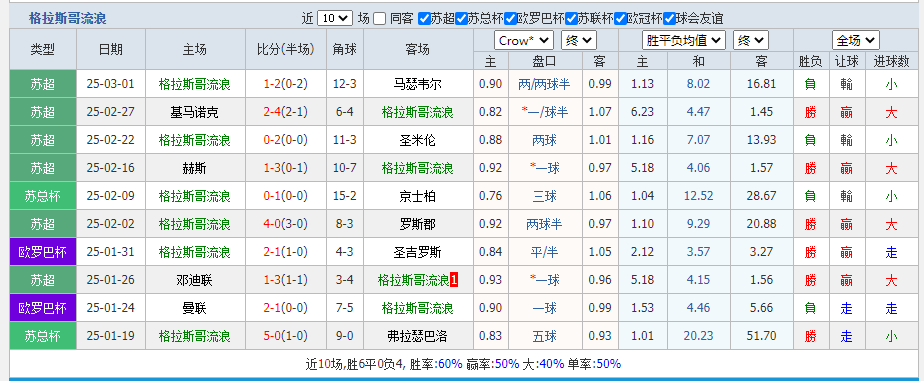The width and height of the screenshot is (924, 381).
Task: Click the corner count 12-3
Action: (345, 84)
